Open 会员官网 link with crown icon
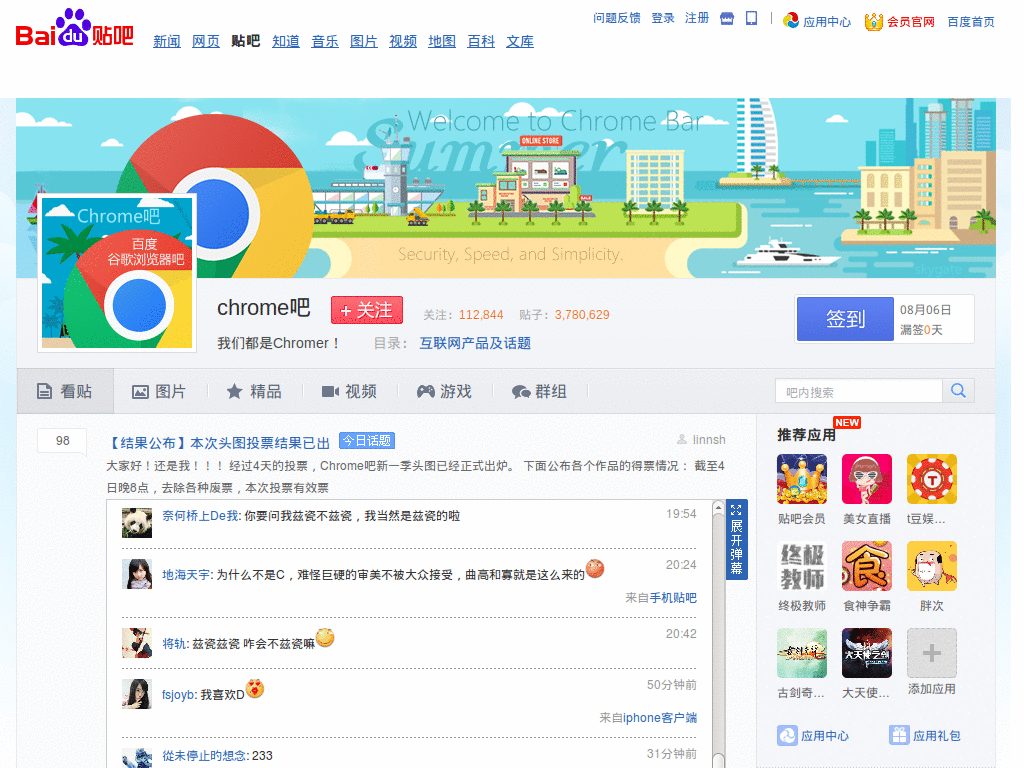This screenshot has width=1024, height=768. [900, 22]
